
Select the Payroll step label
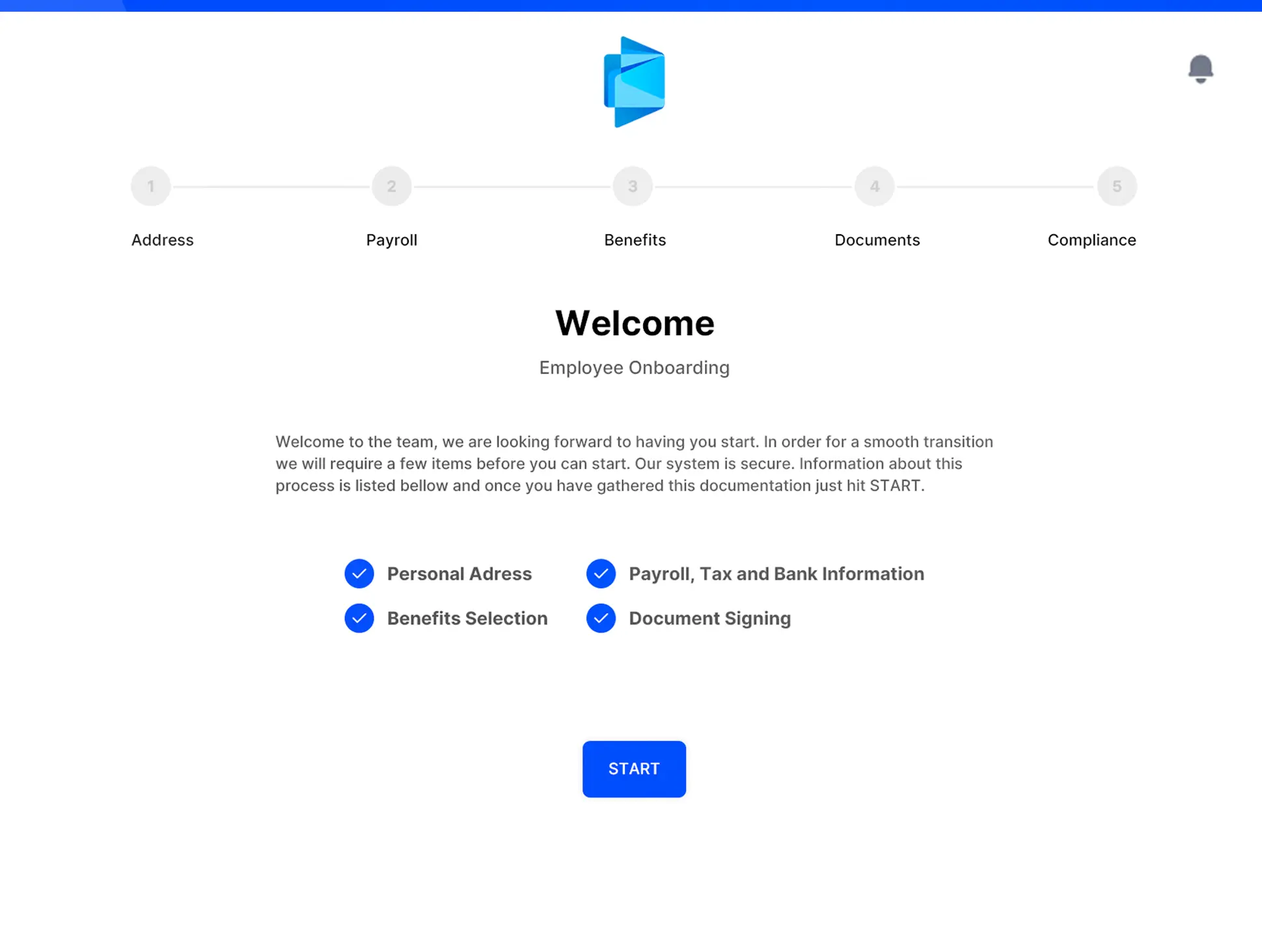391,239
